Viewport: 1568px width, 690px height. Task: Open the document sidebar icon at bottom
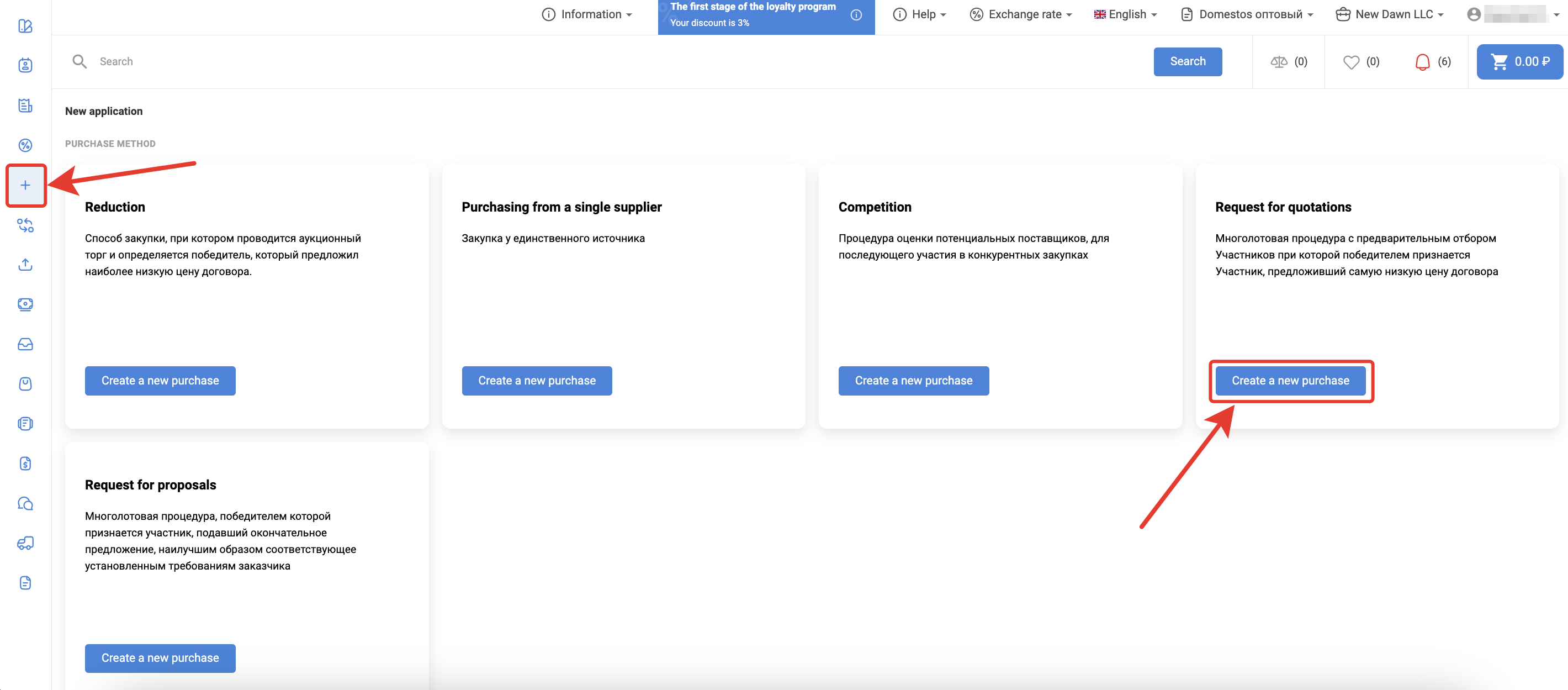[25, 583]
